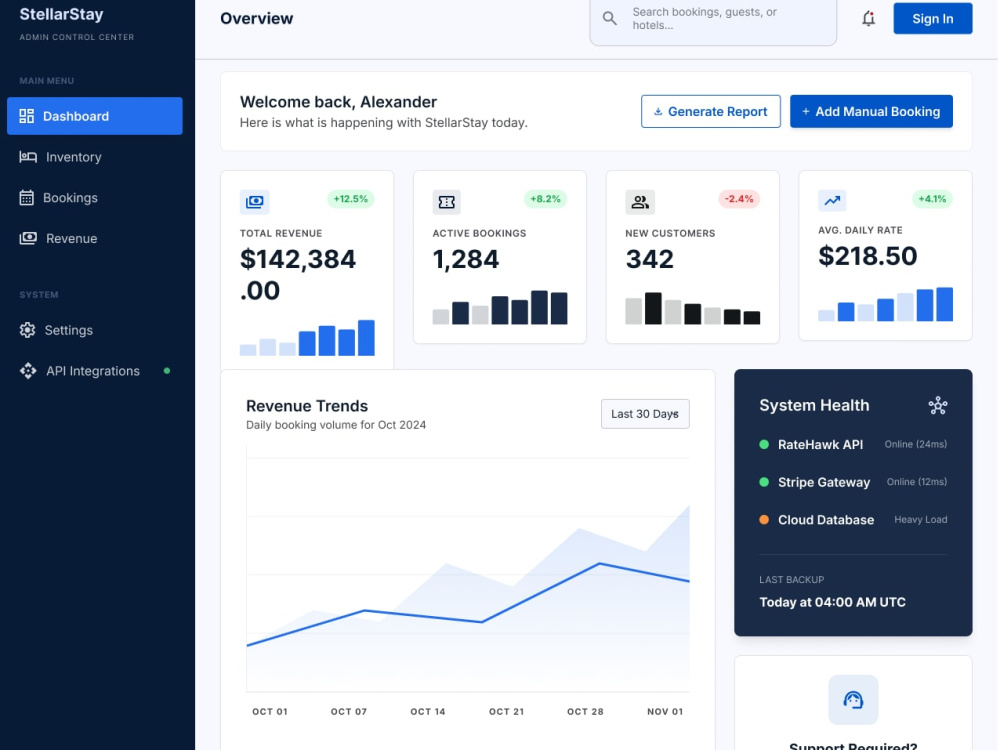This screenshot has height=750, width=1000.
Task: Click the Settings gear icon
Action: point(27,330)
